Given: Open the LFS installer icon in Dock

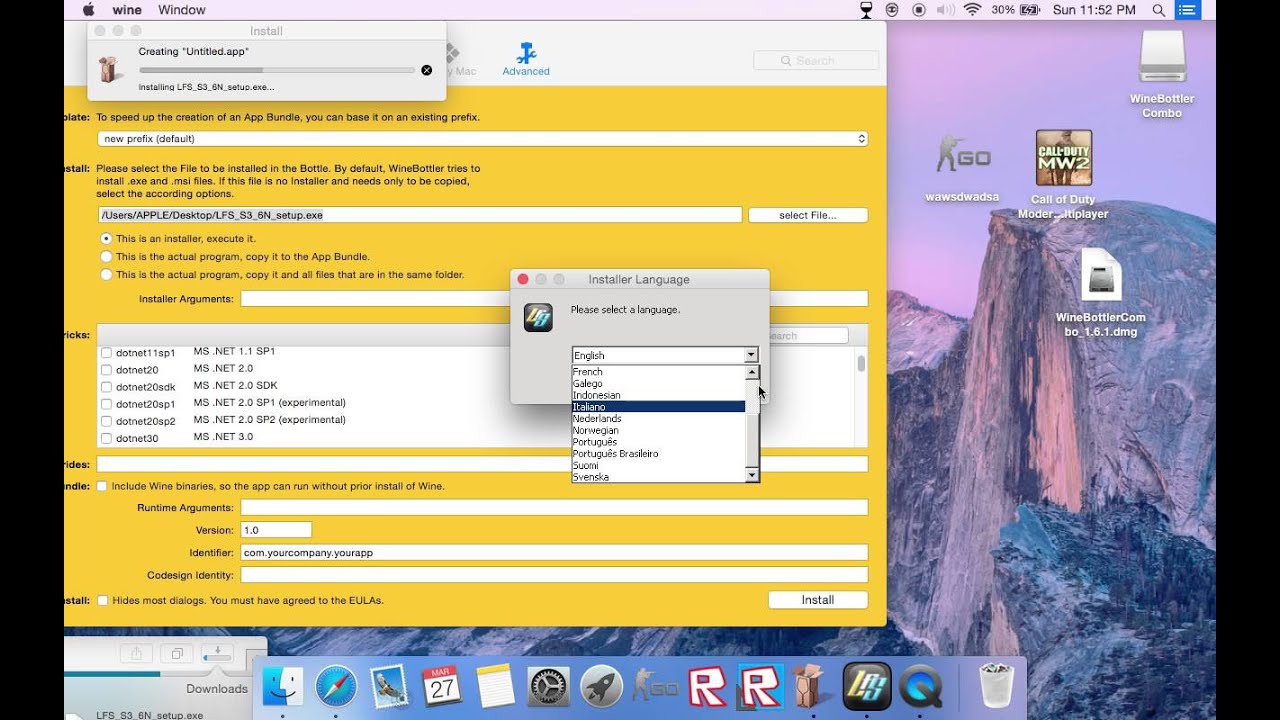Looking at the screenshot, I should pos(867,686).
